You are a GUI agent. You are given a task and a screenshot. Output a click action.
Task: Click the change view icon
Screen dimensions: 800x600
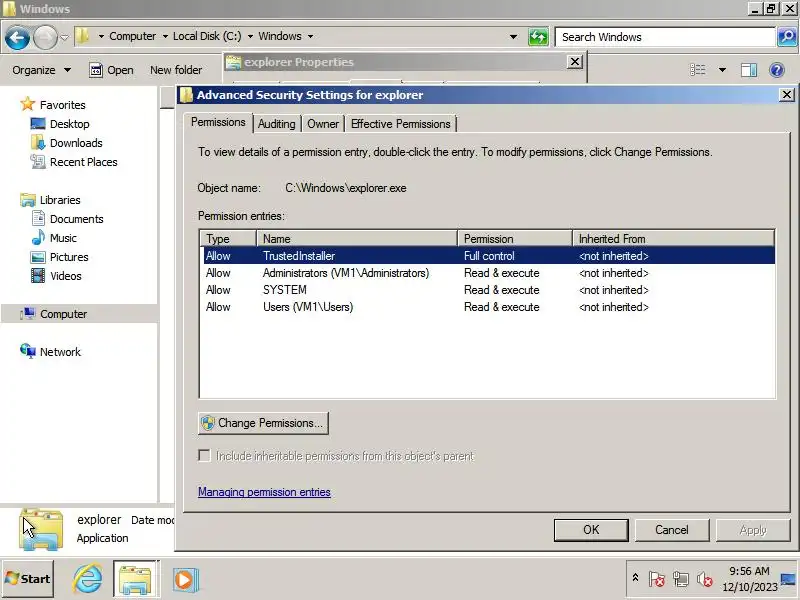click(697, 70)
